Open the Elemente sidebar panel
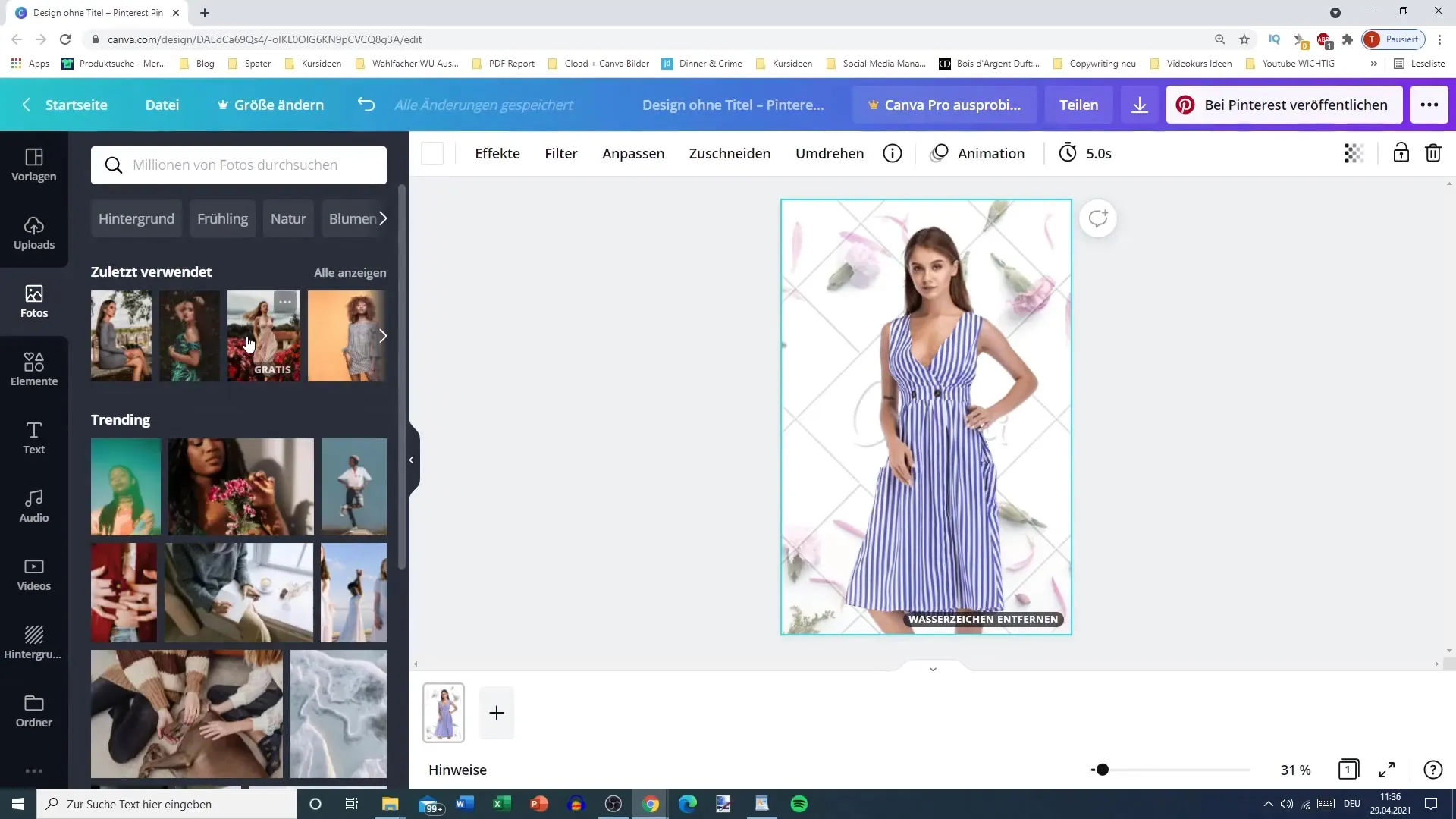The width and height of the screenshot is (1456, 819). click(34, 370)
